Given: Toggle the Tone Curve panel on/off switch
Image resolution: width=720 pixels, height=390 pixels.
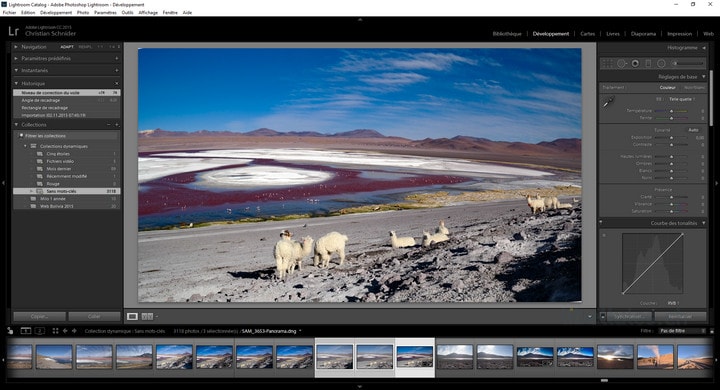Looking at the screenshot, I should click(601, 223).
